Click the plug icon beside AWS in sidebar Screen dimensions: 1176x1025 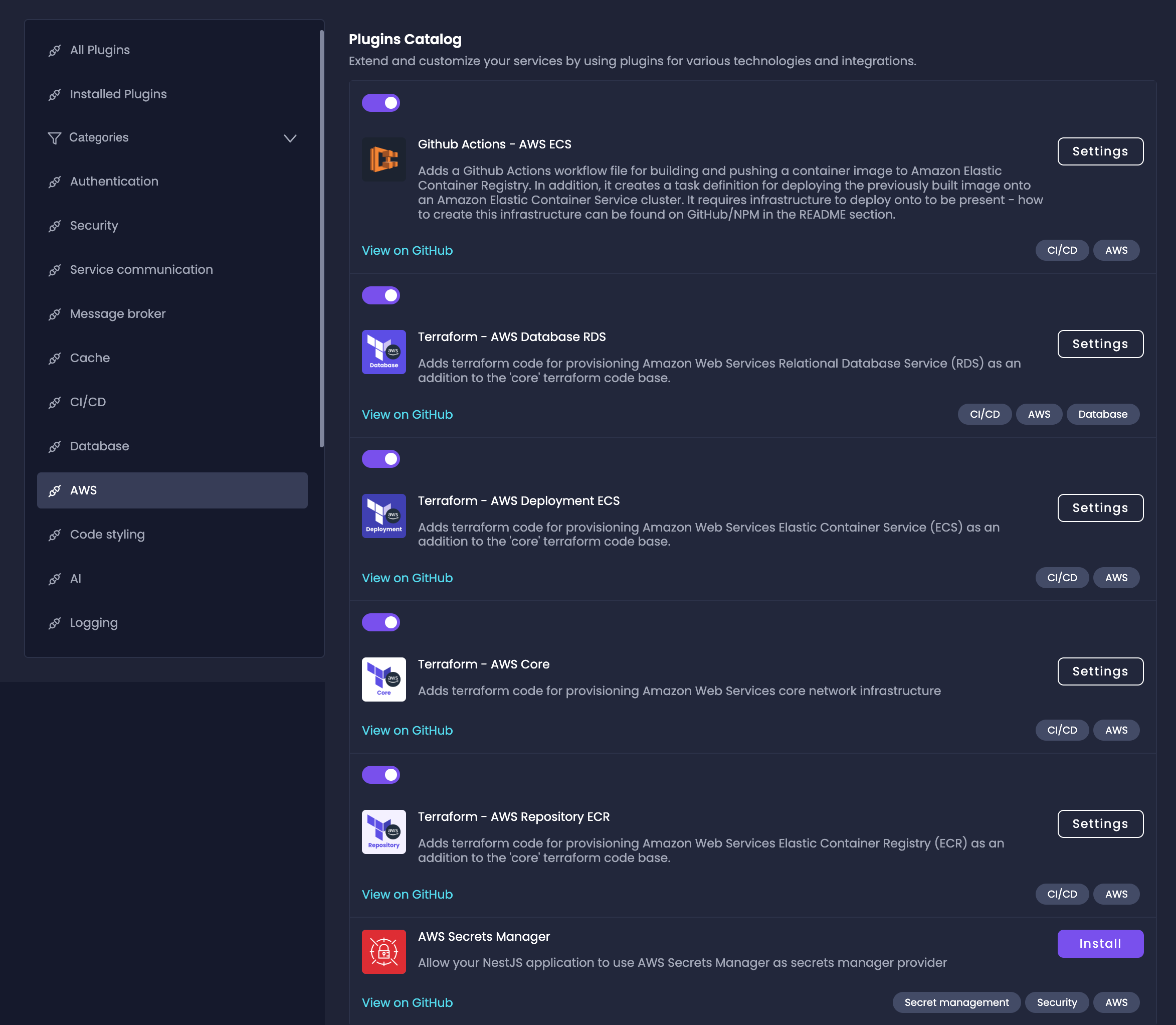(54, 490)
